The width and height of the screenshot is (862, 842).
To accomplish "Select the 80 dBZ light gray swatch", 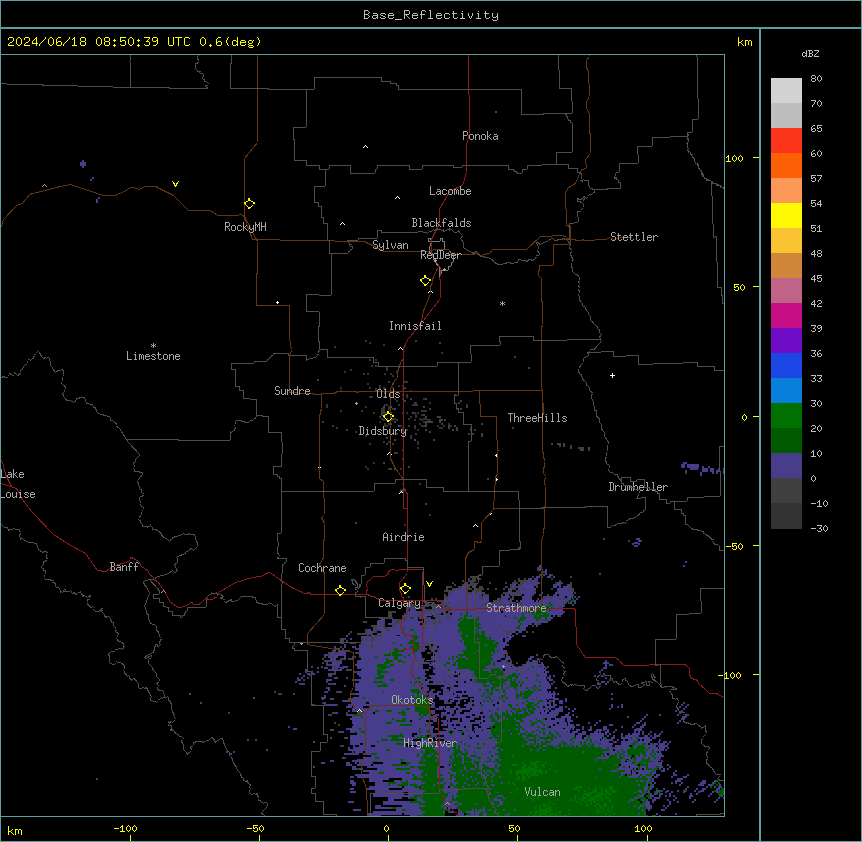I will pyautogui.click(x=786, y=90).
